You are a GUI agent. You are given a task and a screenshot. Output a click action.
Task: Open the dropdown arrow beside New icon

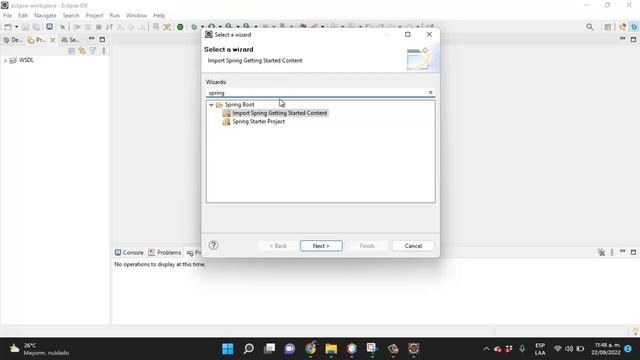tap(16, 27)
